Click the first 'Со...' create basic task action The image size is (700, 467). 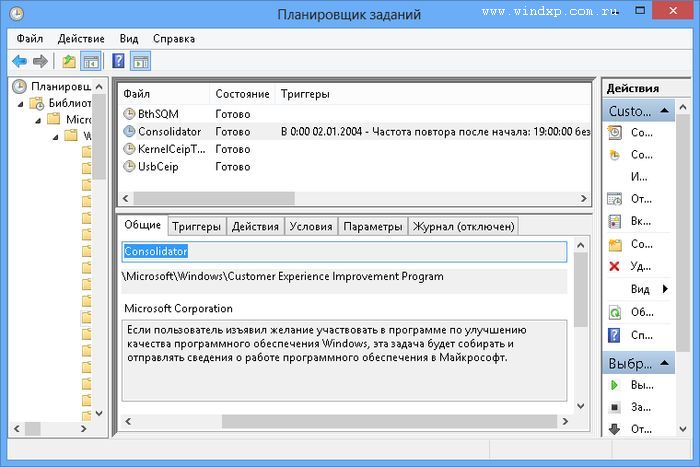(x=631, y=133)
